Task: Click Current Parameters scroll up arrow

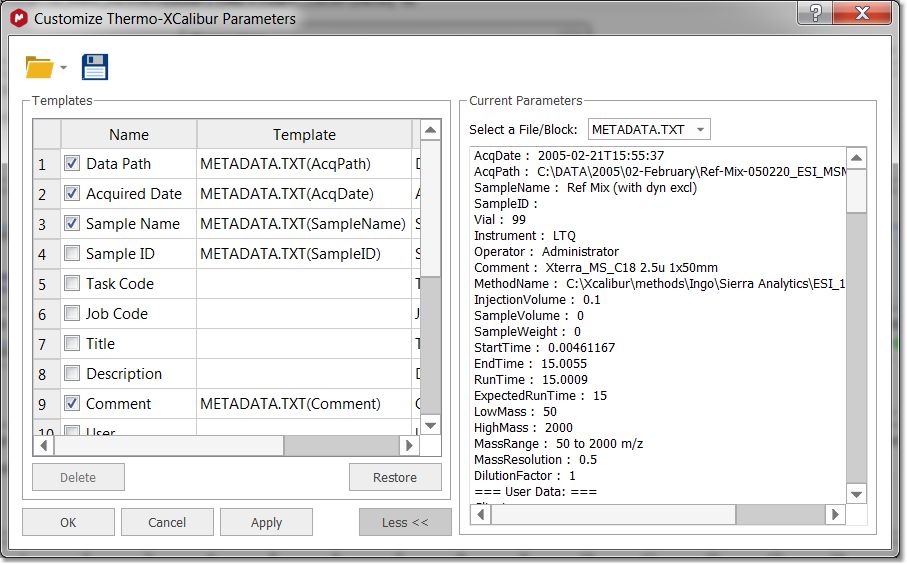Action: [x=857, y=158]
